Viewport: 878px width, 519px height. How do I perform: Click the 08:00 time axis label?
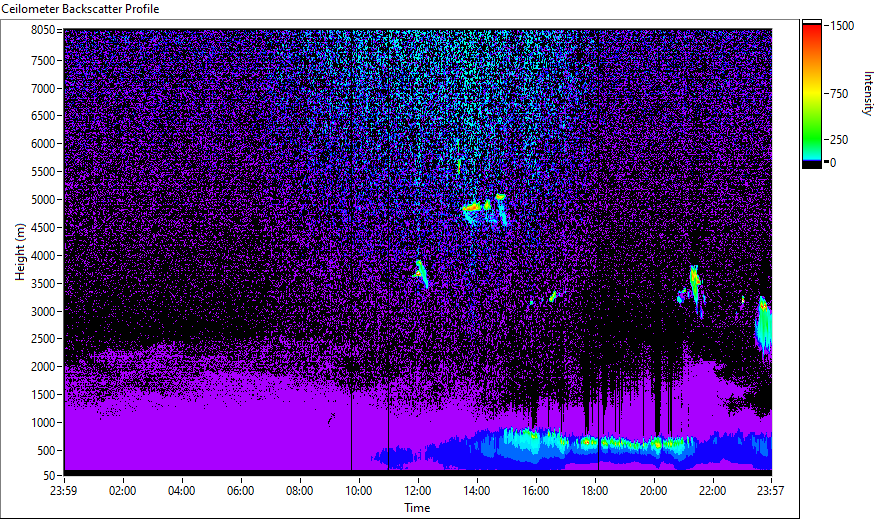click(300, 491)
